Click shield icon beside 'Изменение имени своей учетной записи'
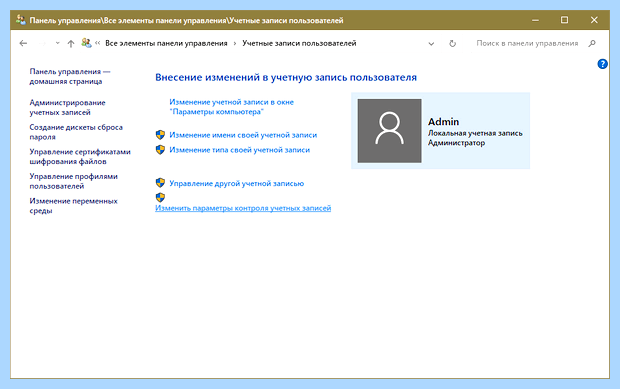This screenshot has height=389, width=620. click(160, 135)
